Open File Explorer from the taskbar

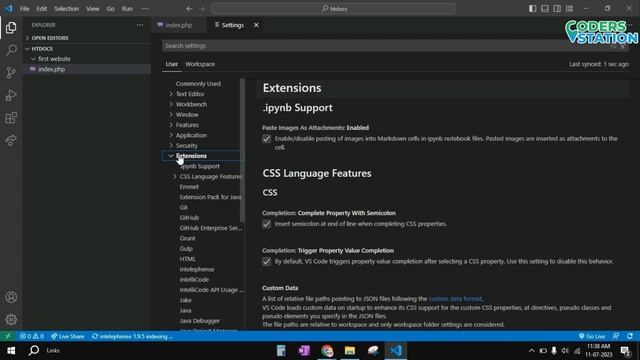click(x=350, y=351)
